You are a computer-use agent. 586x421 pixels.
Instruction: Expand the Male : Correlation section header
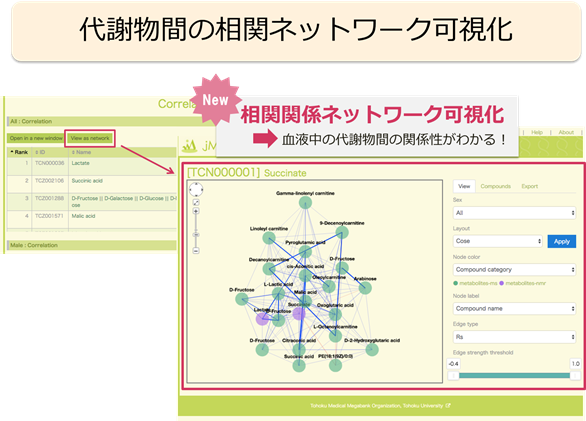pos(92,245)
